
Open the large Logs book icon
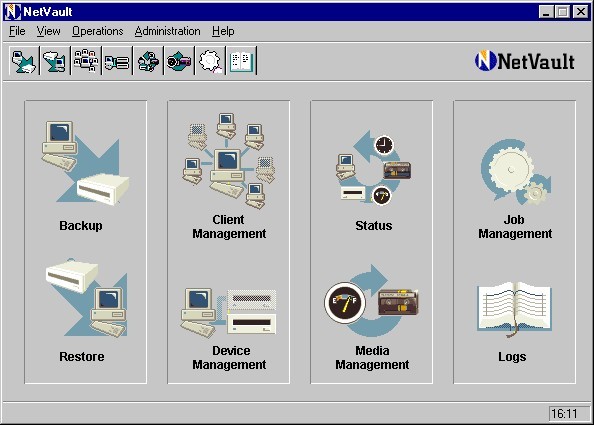pyautogui.click(x=514, y=309)
